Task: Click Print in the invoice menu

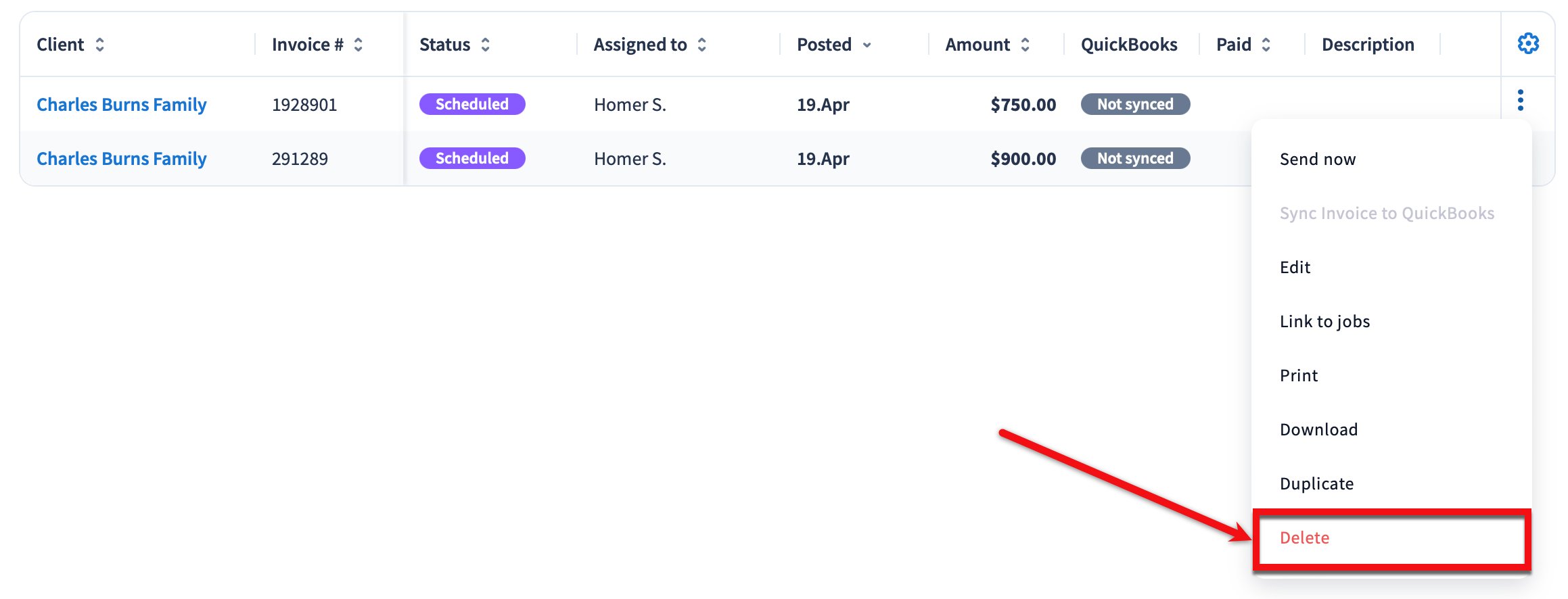Action: tap(1299, 375)
